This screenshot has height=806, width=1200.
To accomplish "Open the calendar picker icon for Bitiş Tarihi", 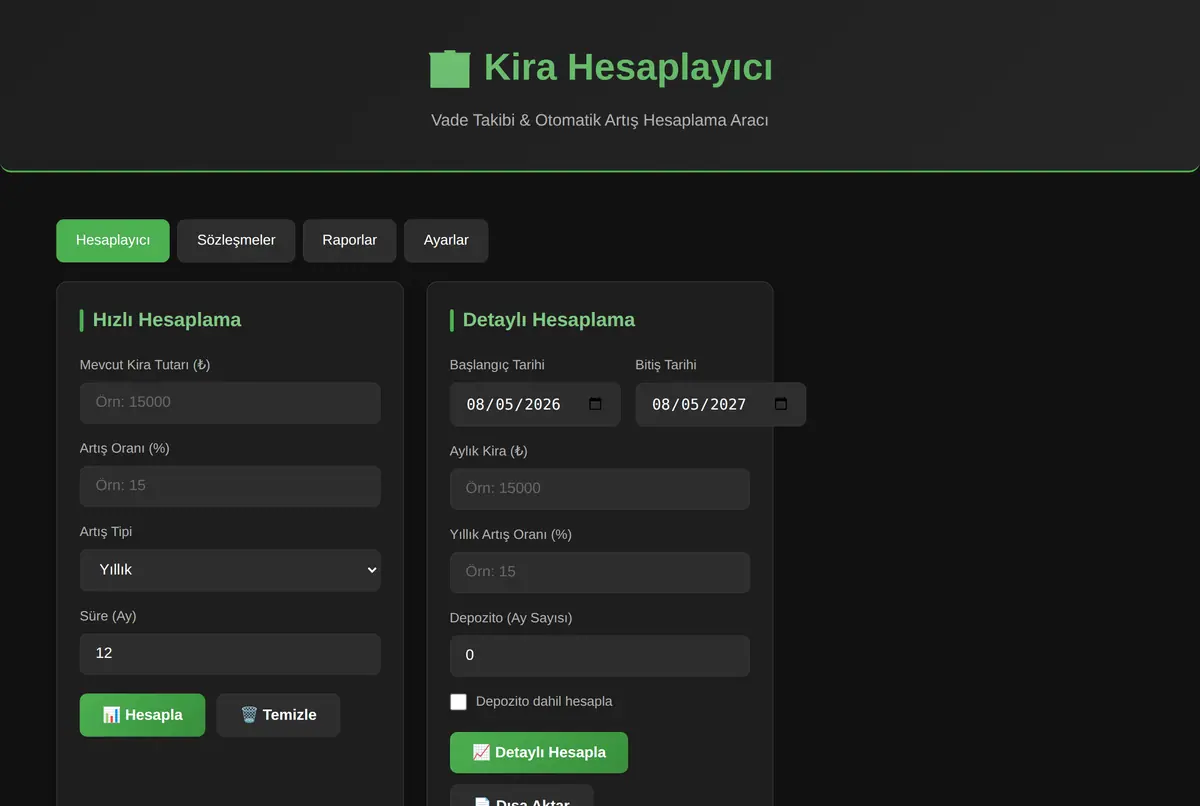I will point(781,404).
